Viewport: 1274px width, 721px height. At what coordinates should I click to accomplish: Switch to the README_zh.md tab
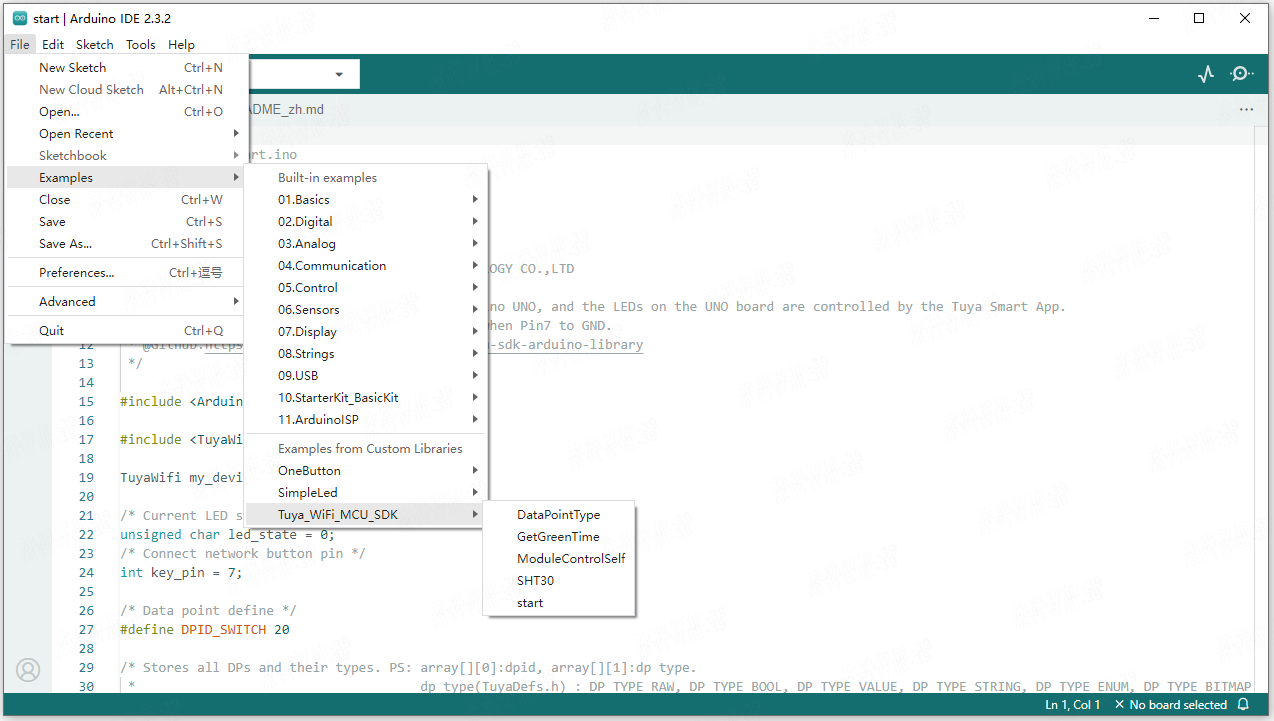(285, 110)
